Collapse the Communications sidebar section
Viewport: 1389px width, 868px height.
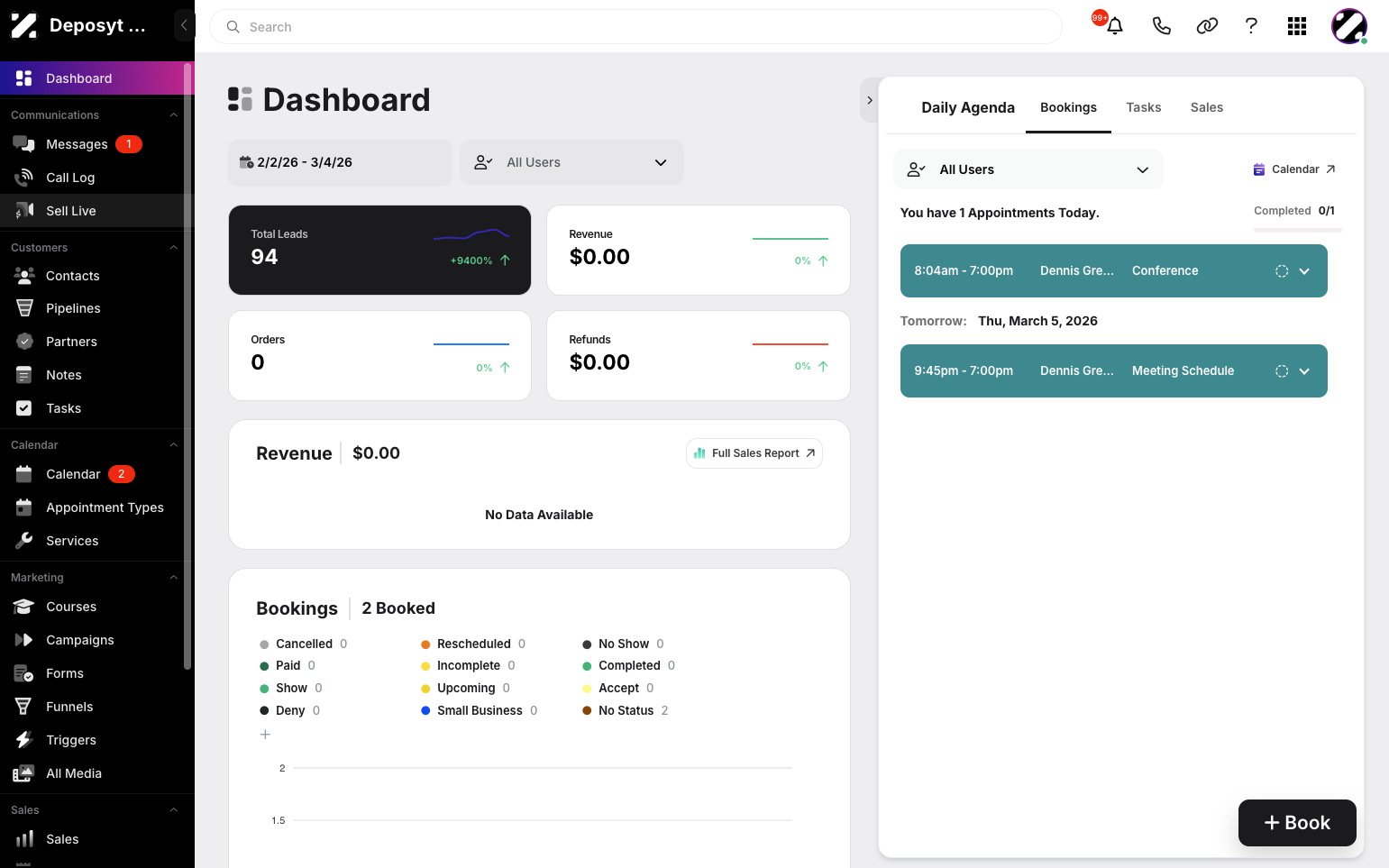pyautogui.click(x=173, y=115)
